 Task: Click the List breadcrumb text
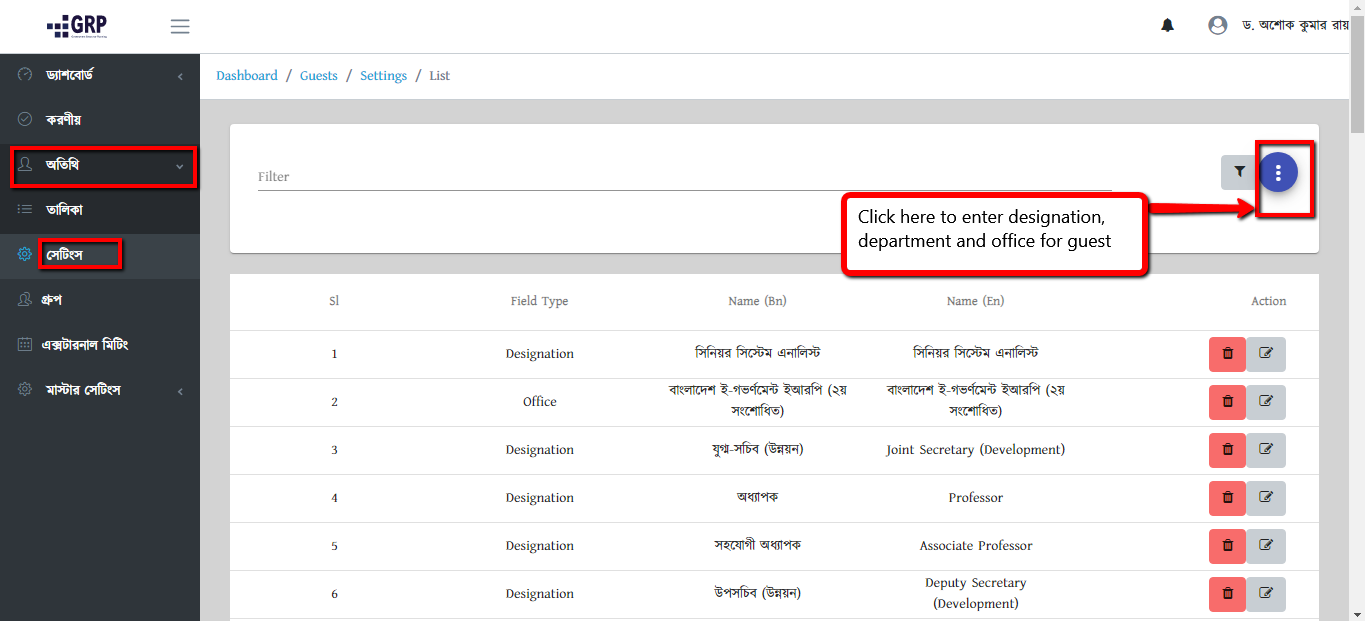coord(440,76)
